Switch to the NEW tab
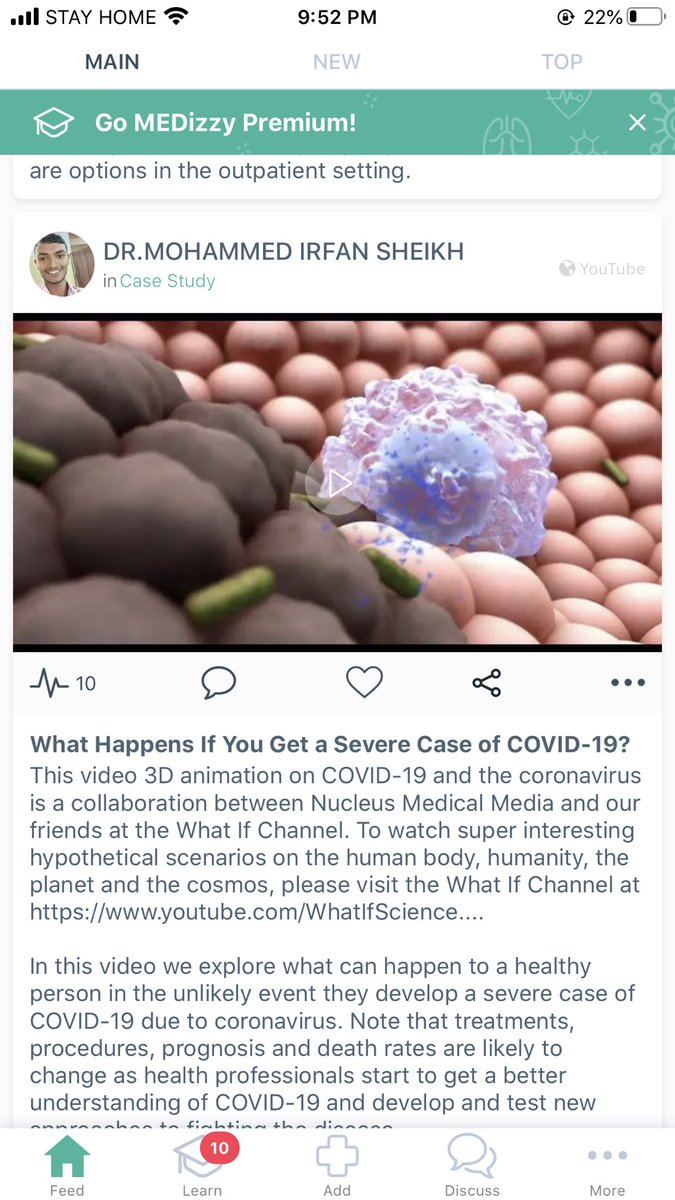The width and height of the screenshot is (675, 1200). [337, 62]
